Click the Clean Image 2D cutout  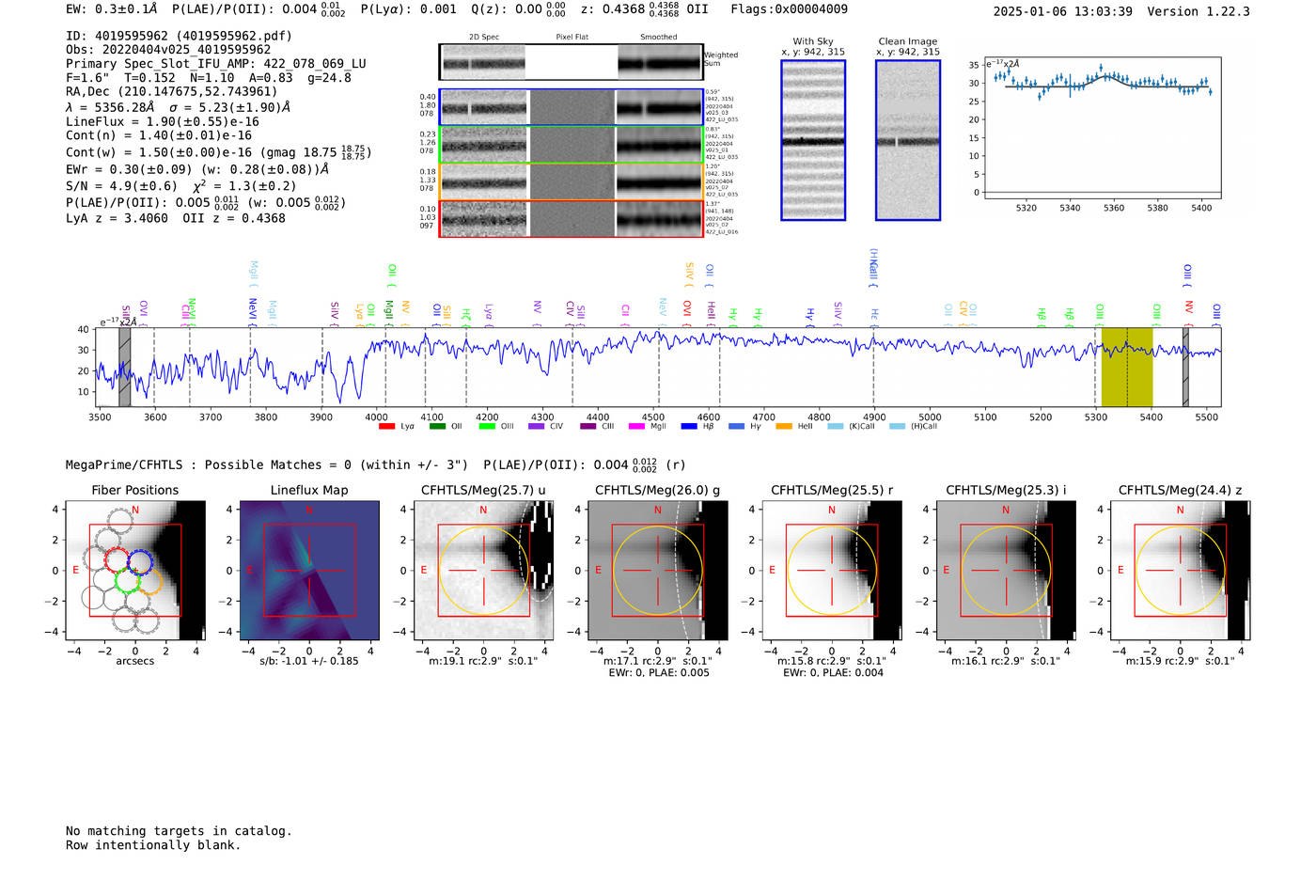coord(908,140)
